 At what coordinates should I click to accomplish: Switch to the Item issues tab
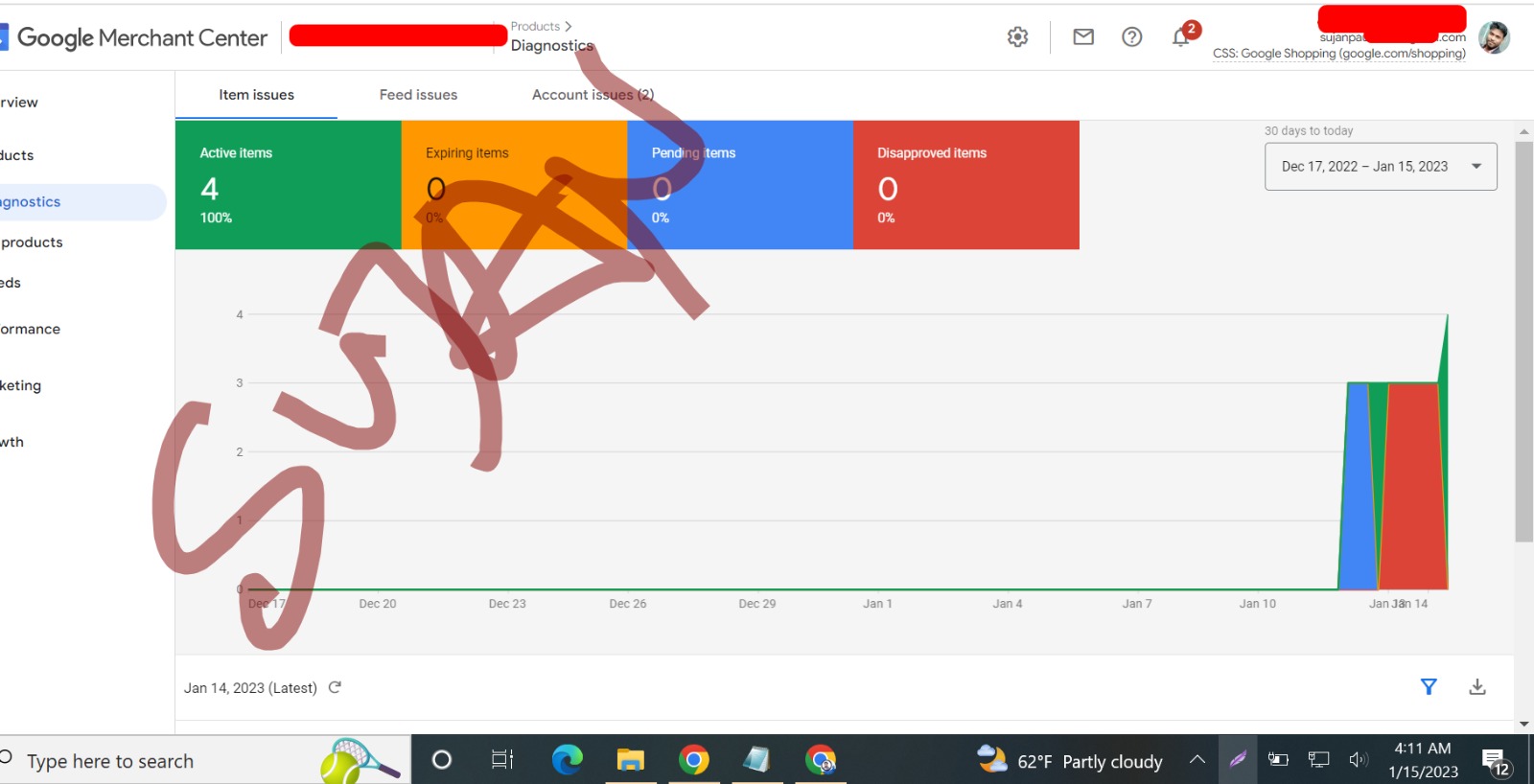[256, 95]
